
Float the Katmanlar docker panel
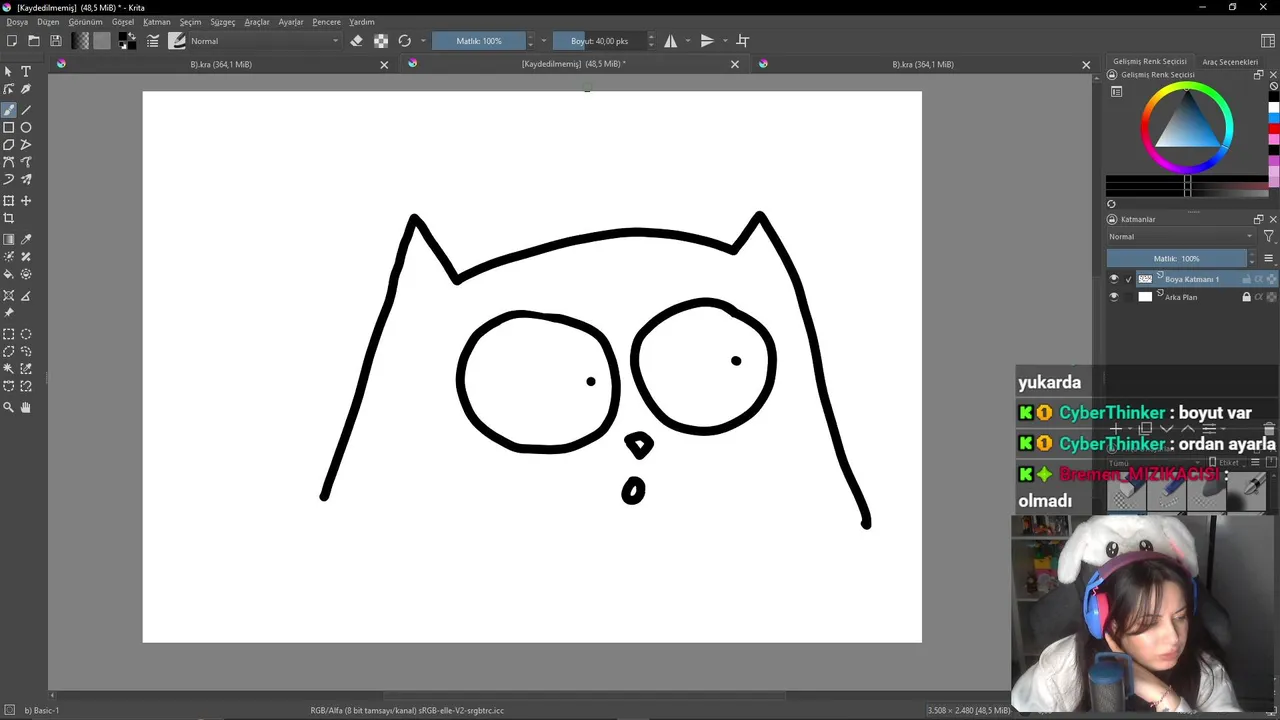pos(1258,219)
